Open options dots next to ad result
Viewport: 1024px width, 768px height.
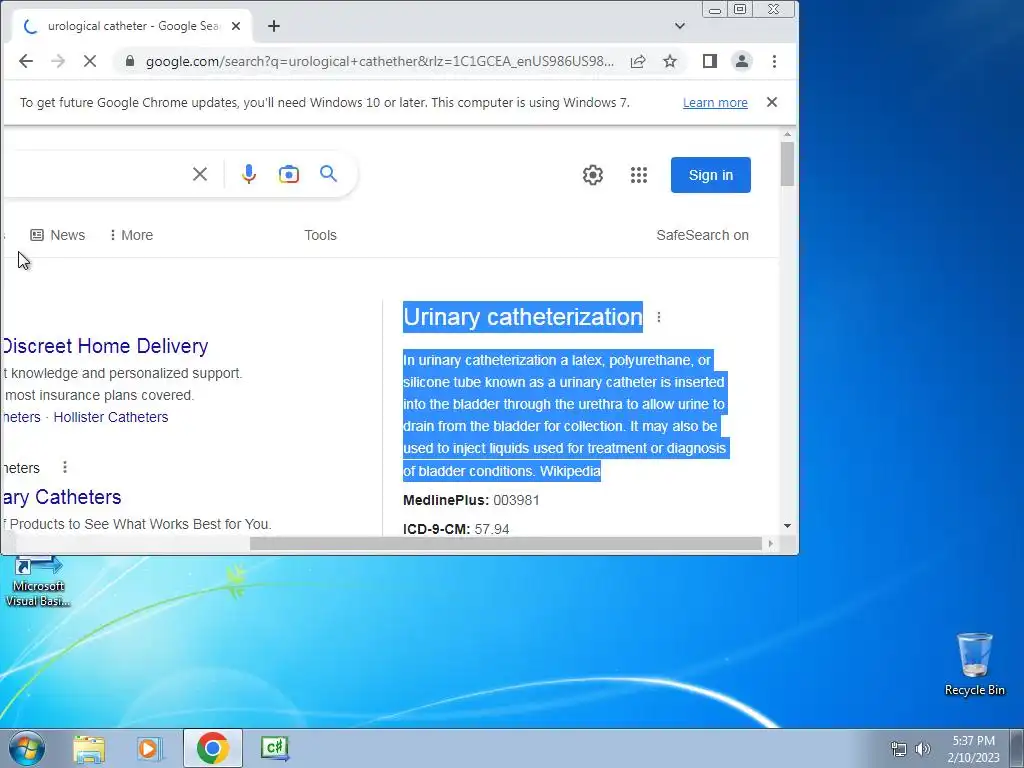65,467
